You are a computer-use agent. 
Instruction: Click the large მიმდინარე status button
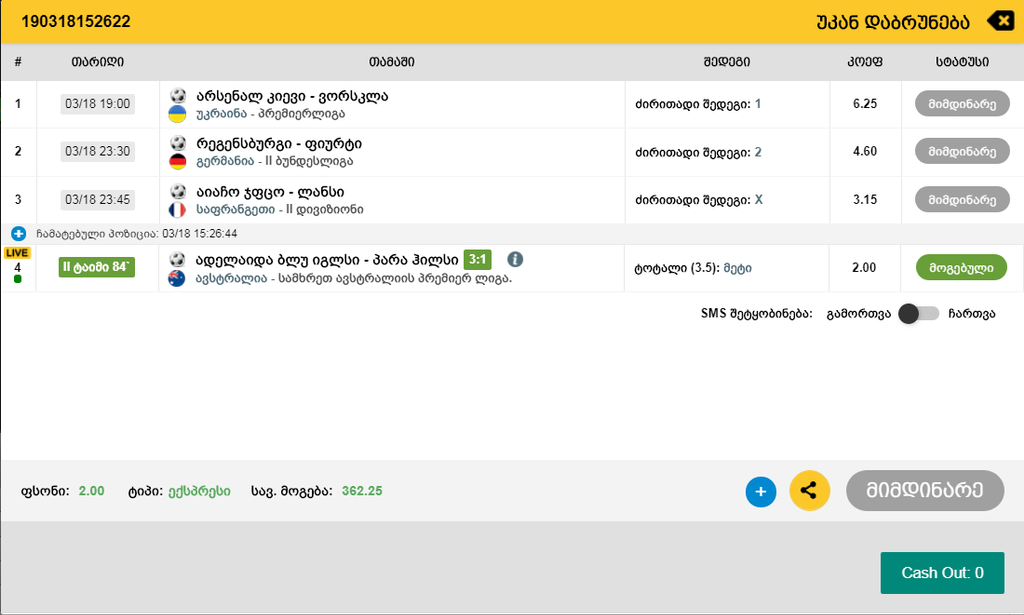click(x=925, y=490)
